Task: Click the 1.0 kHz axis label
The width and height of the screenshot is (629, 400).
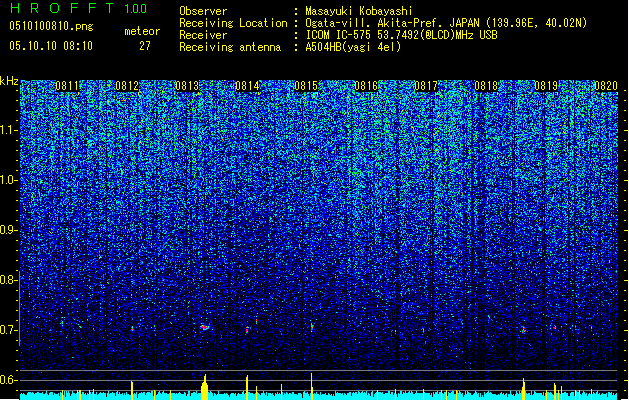Action: click(x=8, y=181)
